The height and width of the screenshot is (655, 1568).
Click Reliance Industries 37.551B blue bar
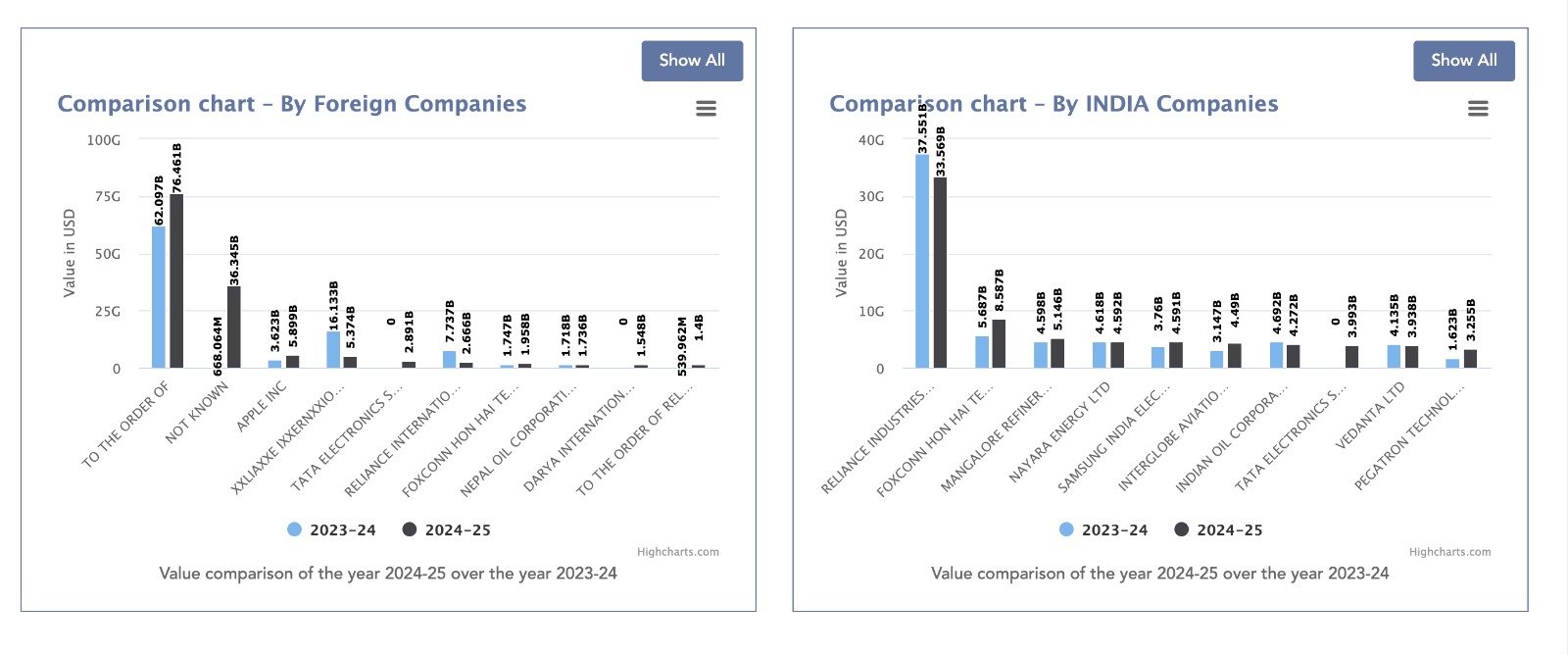[x=922, y=265]
